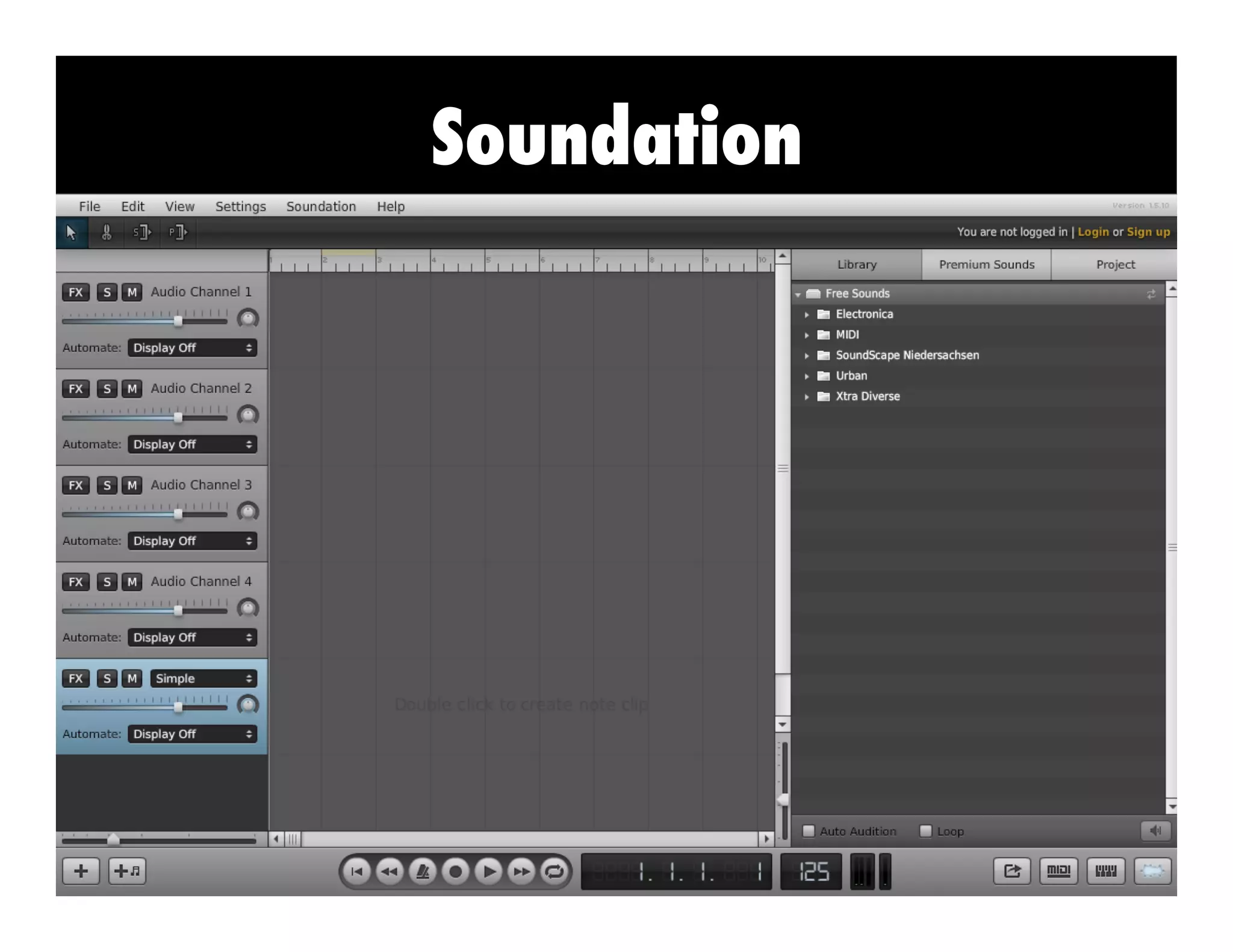This screenshot has width=1233, height=952.
Task: Select the cut/scissors tool
Action: 107,232
